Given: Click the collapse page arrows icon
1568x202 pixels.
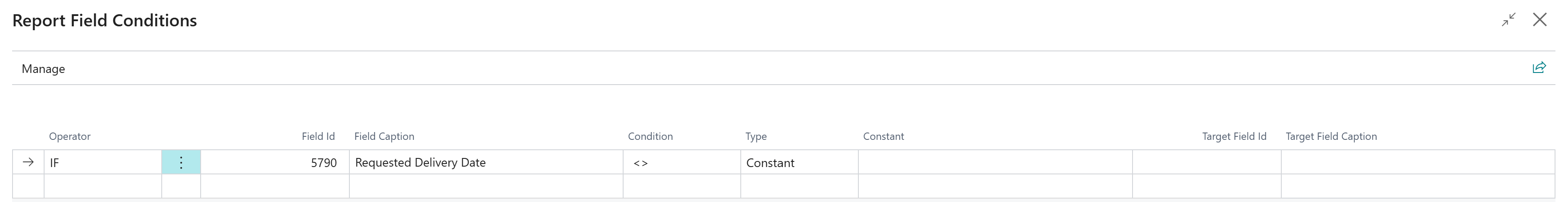Looking at the screenshot, I should (x=1508, y=20).
